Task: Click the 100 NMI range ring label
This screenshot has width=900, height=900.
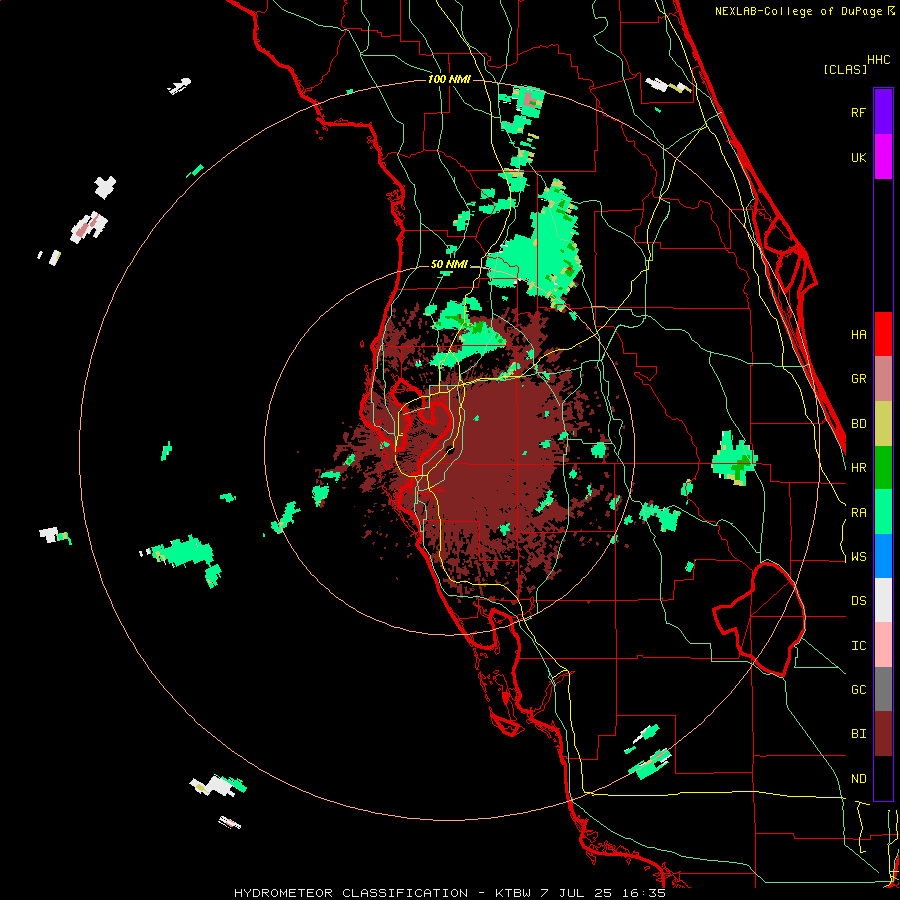Action: click(x=449, y=79)
